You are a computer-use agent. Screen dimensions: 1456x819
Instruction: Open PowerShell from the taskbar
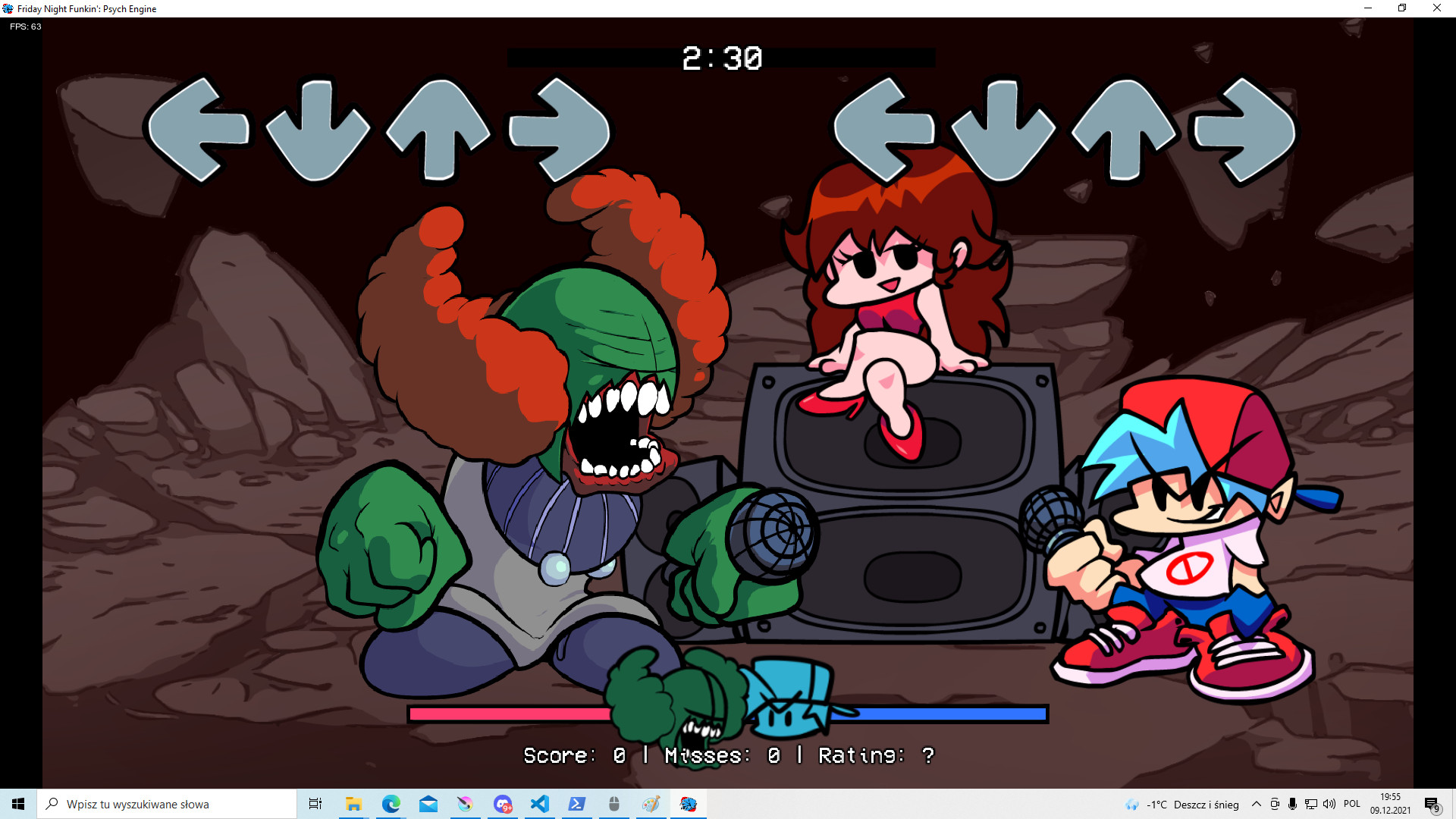click(577, 804)
